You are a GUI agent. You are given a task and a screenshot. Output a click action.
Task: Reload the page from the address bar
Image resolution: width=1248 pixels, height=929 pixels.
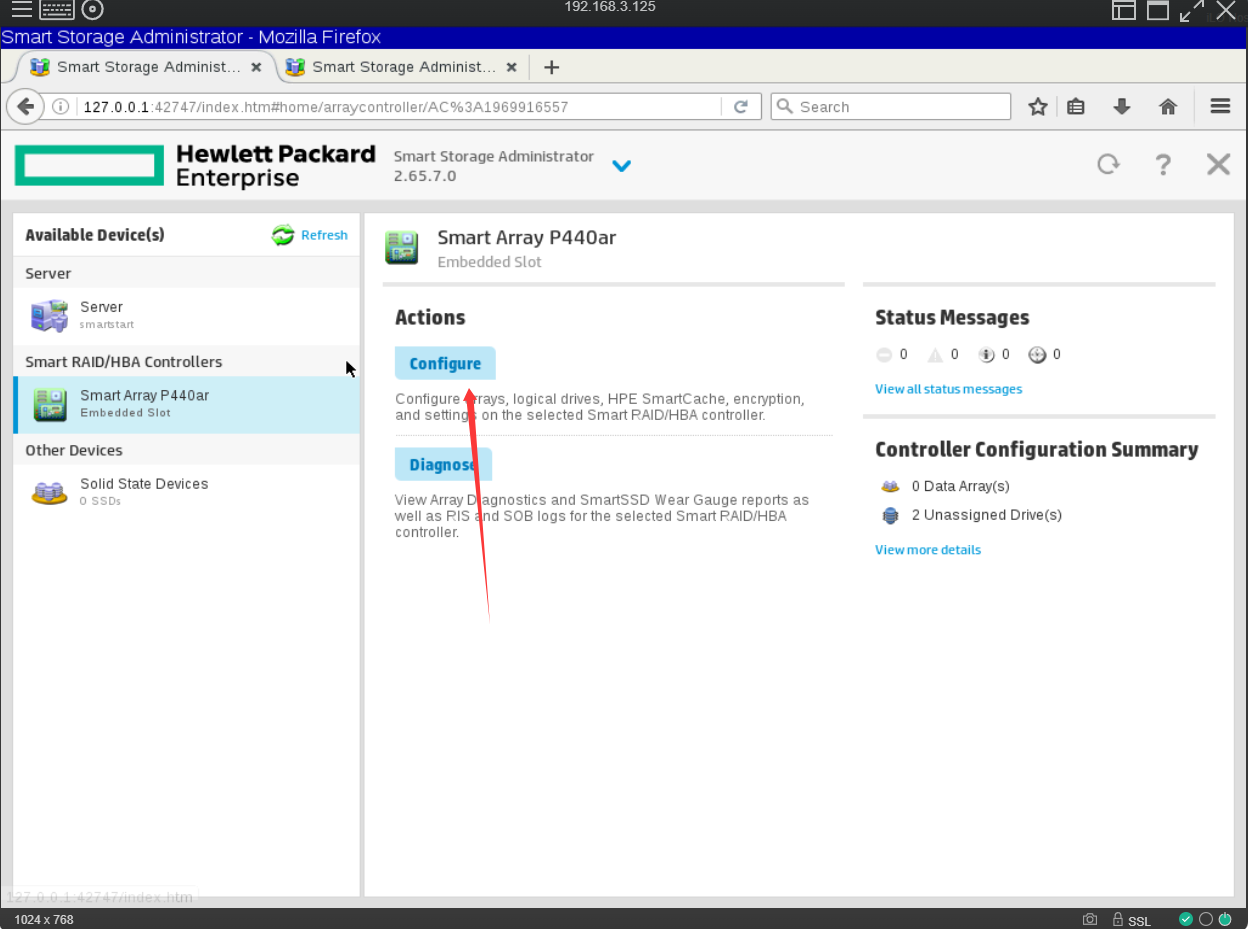pos(741,106)
